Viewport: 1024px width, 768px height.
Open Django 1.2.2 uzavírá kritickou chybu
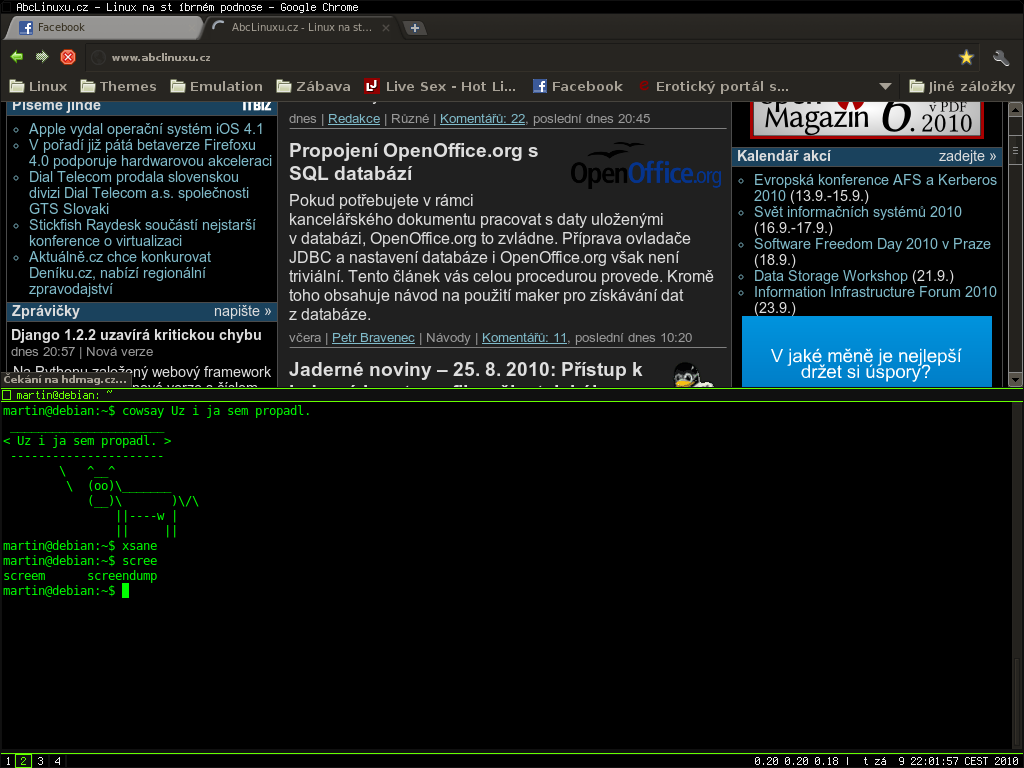click(136, 335)
